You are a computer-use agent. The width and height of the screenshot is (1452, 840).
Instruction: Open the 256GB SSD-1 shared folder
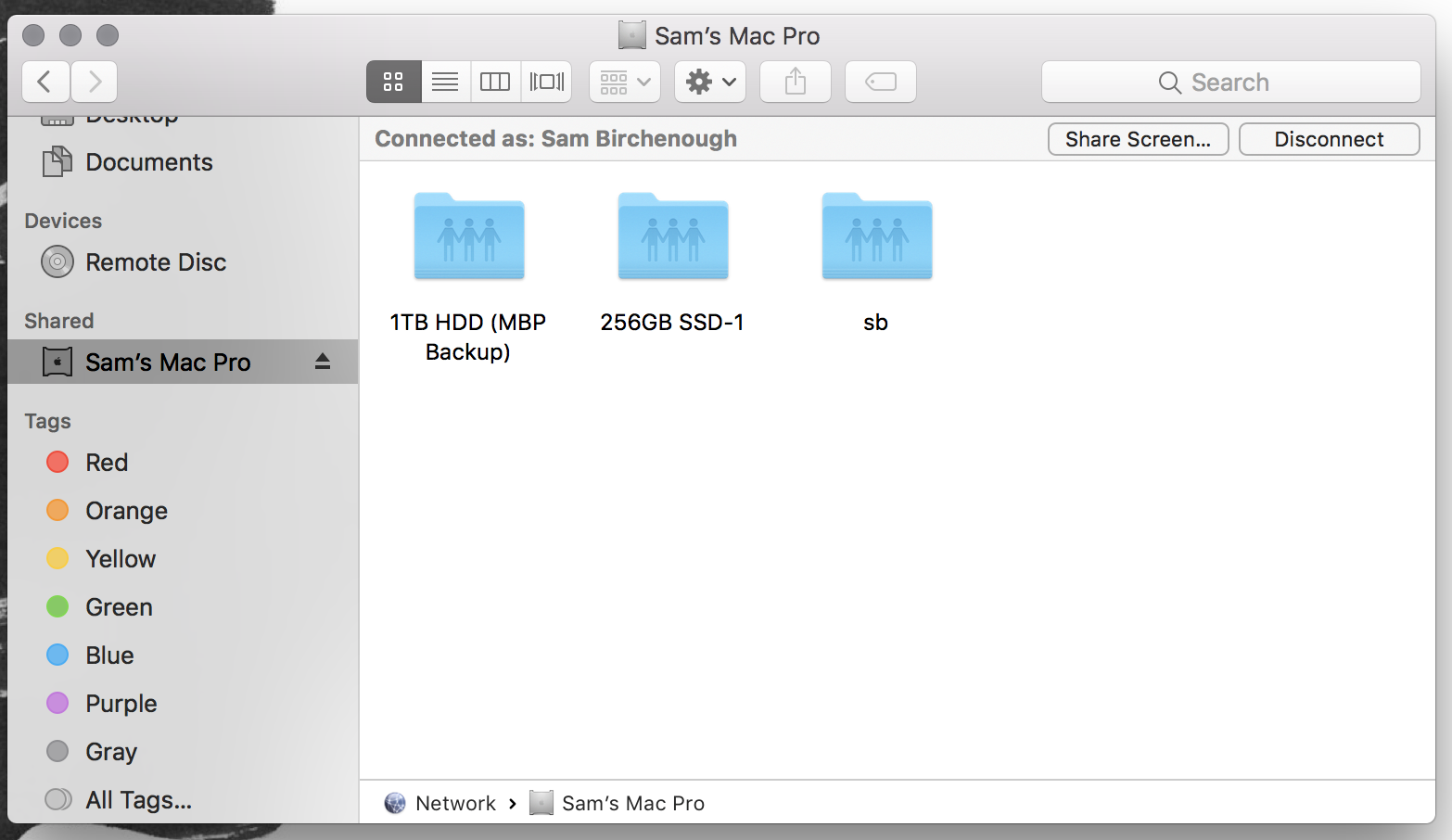pos(673,235)
